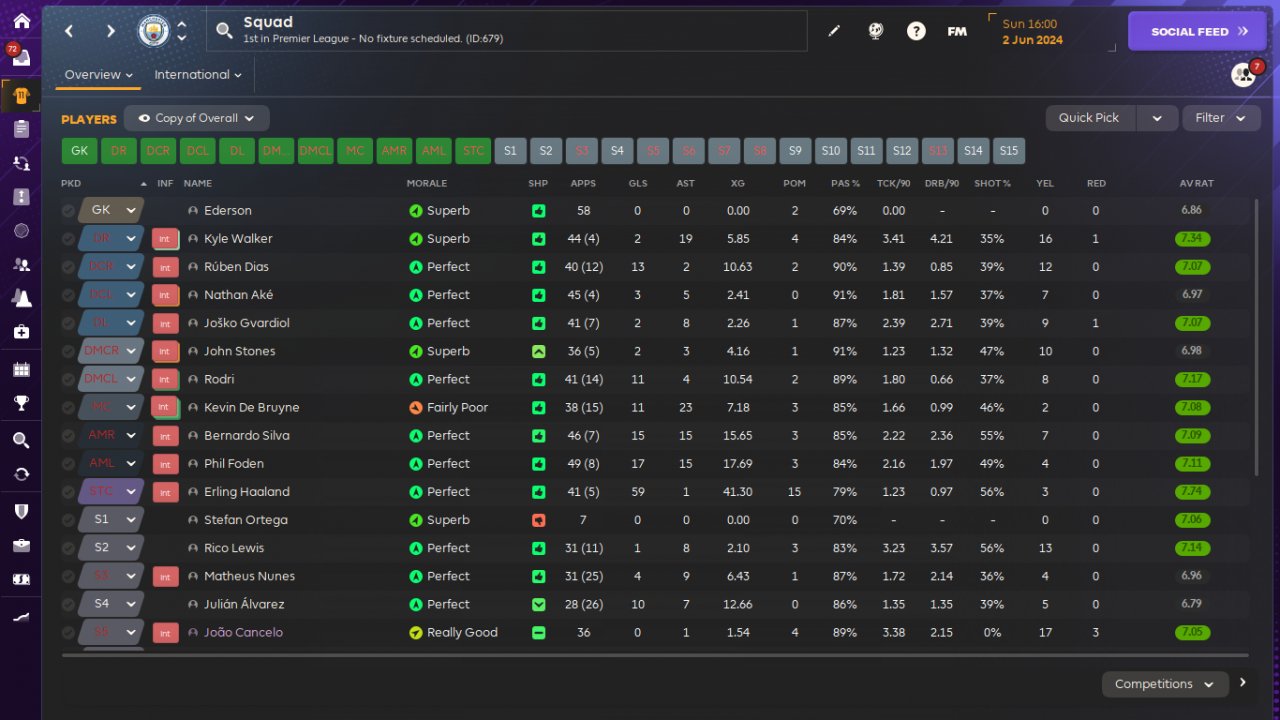The height and width of the screenshot is (720, 1280).
Task: Toggle pick checkbox for Rodri
Action: 68,379
